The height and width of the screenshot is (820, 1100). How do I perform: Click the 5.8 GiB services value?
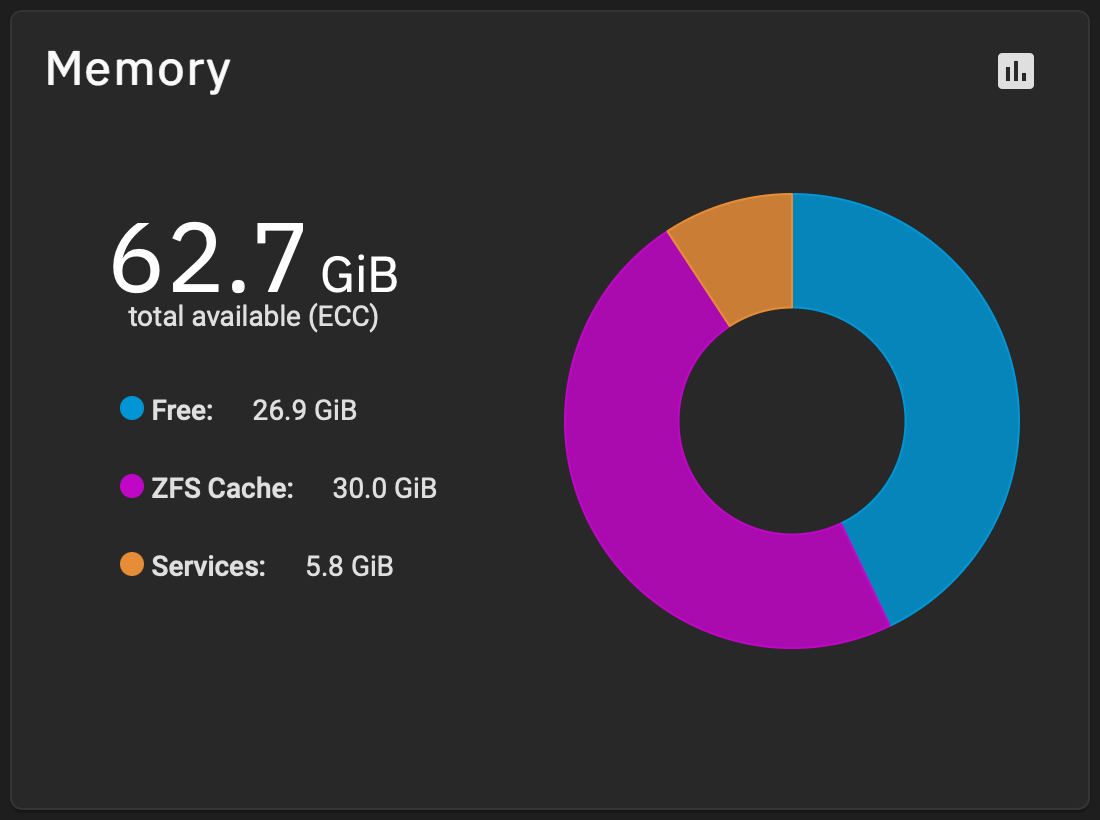click(350, 566)
